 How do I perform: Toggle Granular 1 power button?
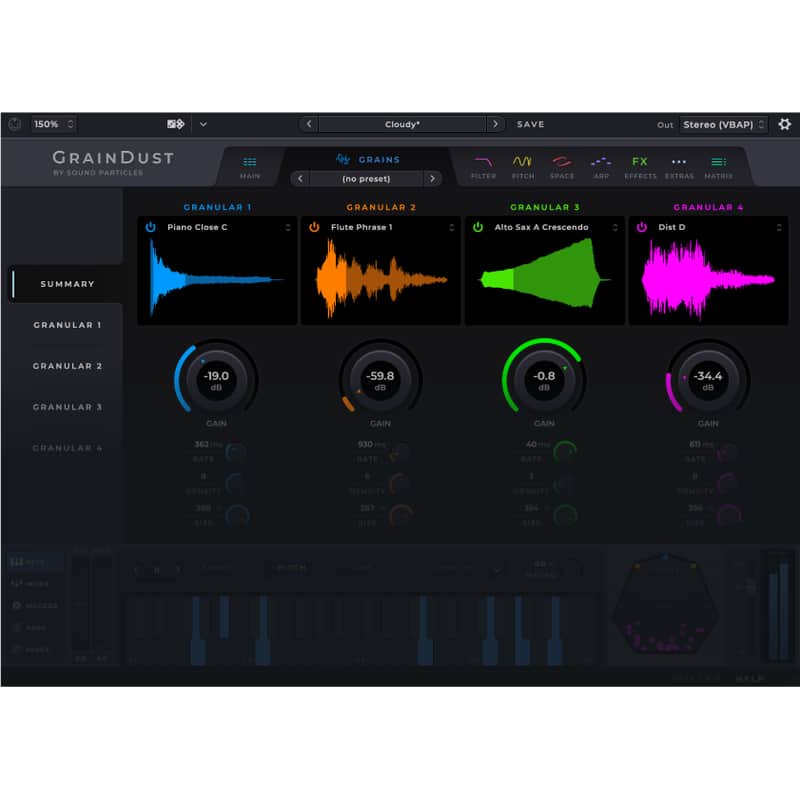point(151,227)
